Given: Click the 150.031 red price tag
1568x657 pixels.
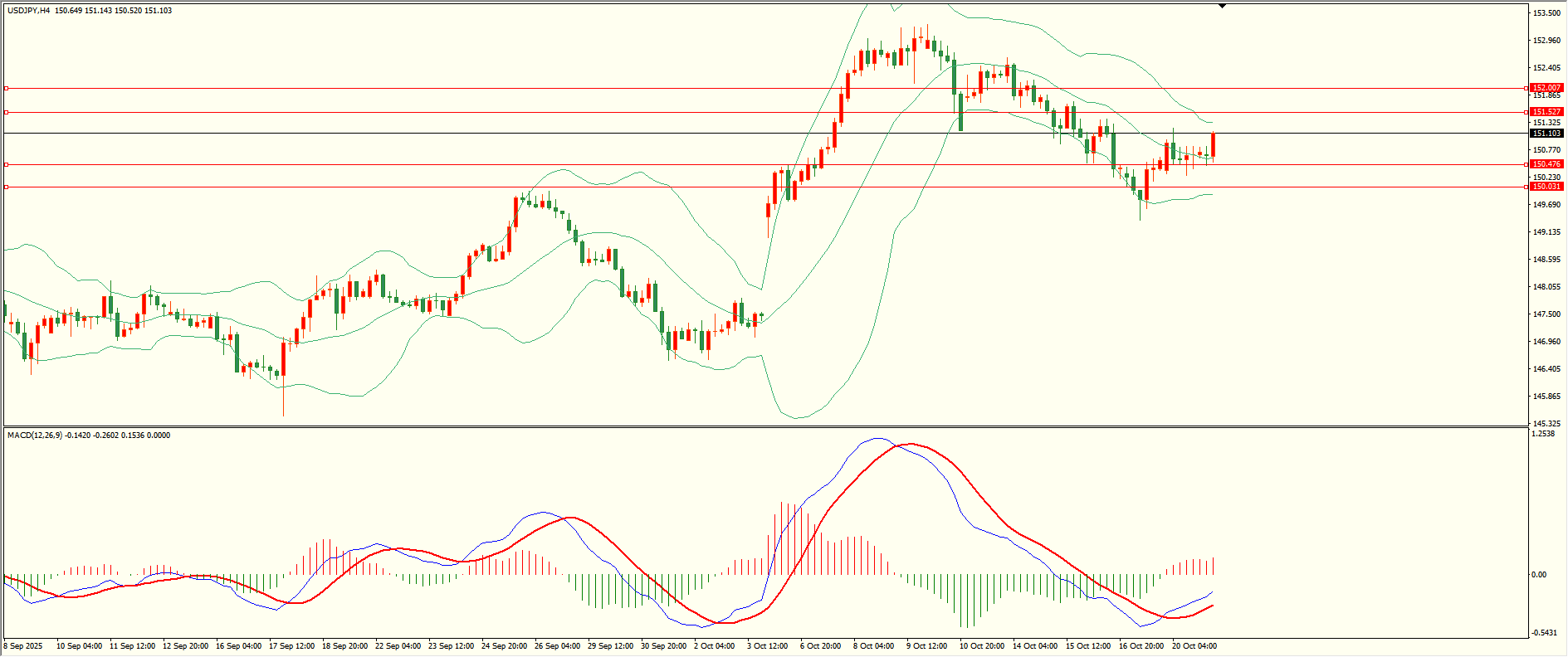Looking at the screenshot, I should [1546, 187].
